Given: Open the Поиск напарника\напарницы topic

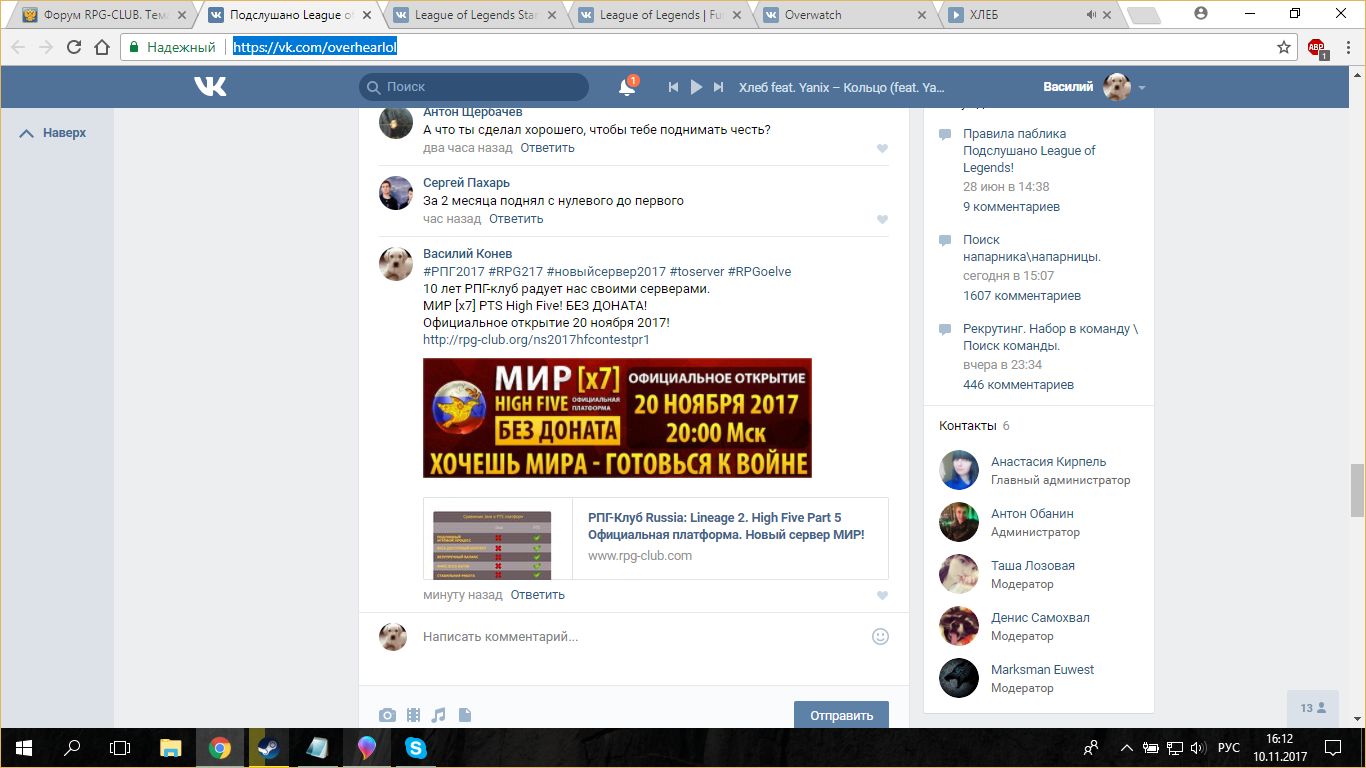Looking at the screenshot, I should click(1032, 248).
